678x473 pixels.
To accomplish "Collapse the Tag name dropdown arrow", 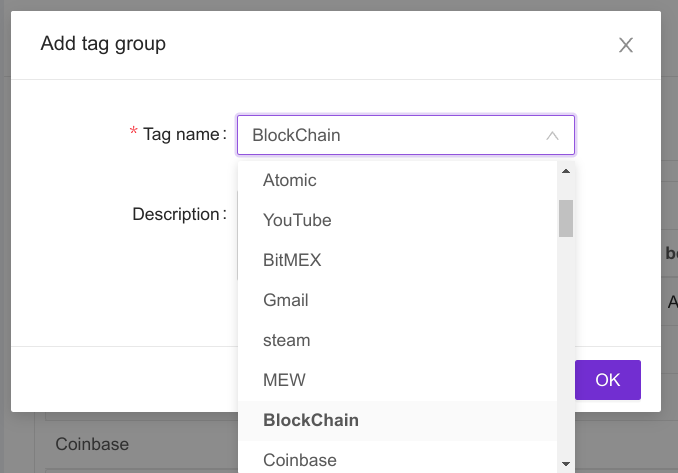I will pyautogui.click(x=552, y=135).
